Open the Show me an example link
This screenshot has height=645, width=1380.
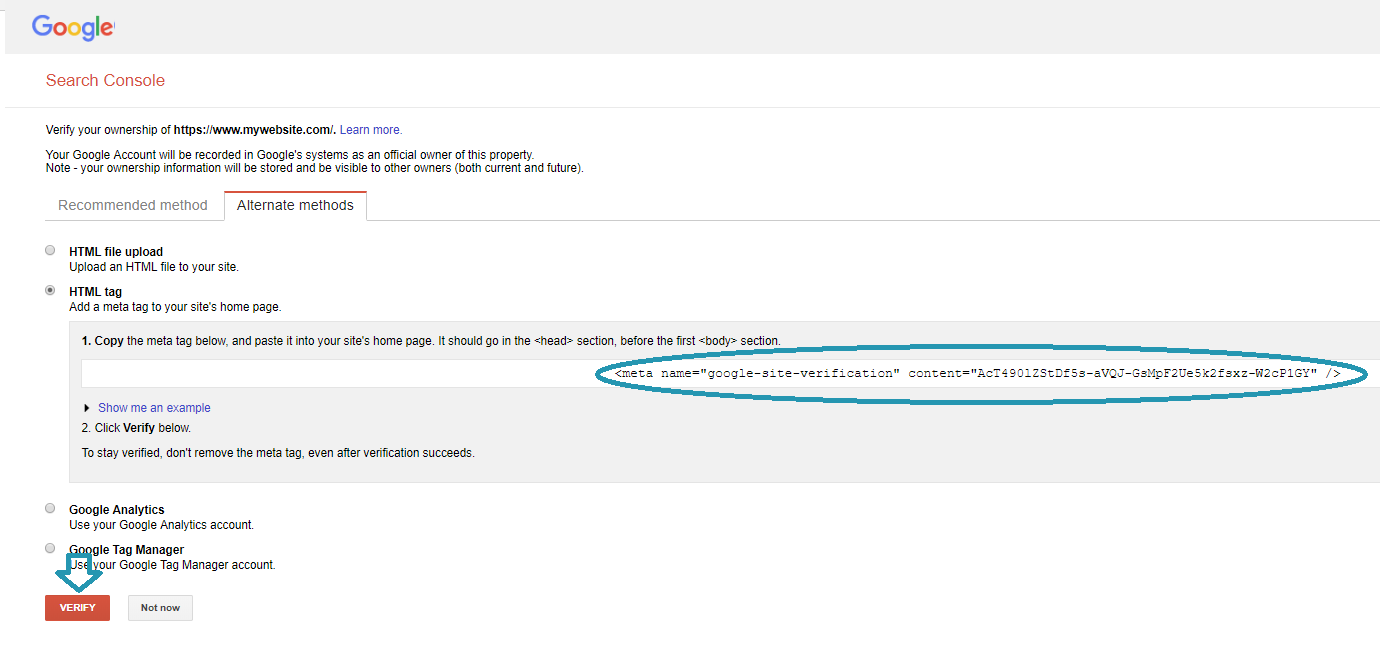[154, 408]
